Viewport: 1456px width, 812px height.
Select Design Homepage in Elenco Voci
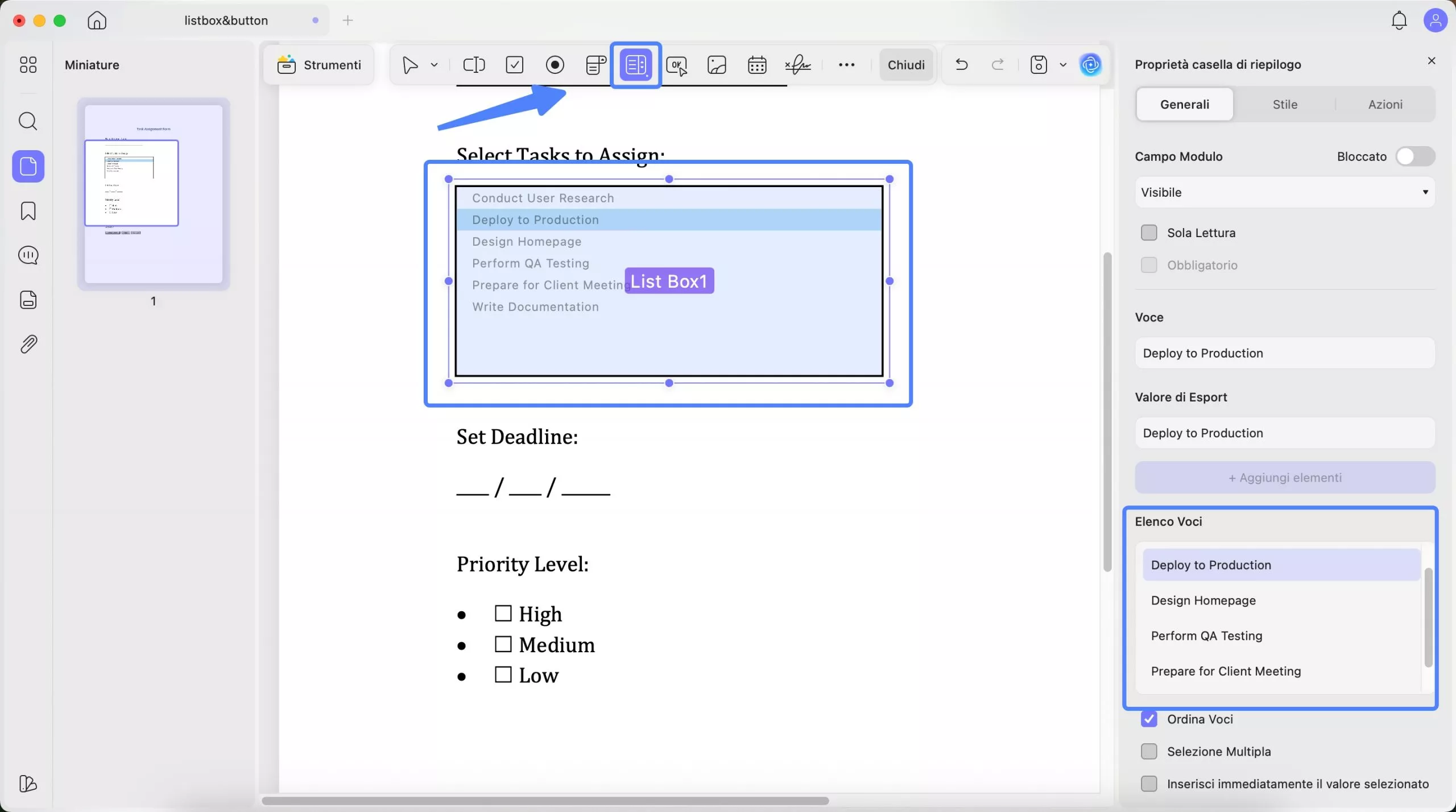tap(1281, 600)
